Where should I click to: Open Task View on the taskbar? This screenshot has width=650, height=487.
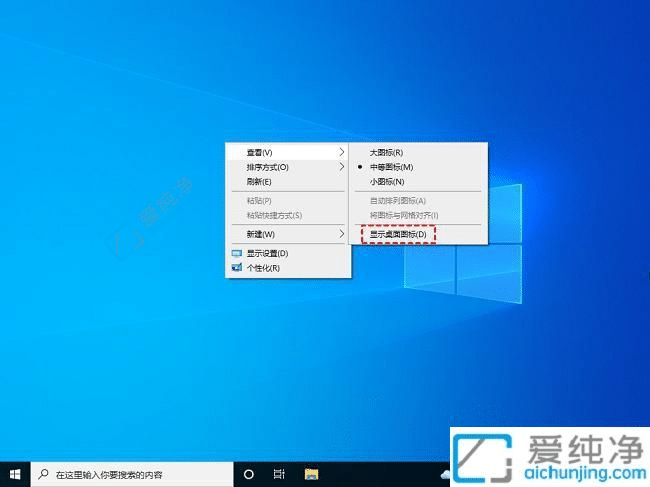click(279, 474)
